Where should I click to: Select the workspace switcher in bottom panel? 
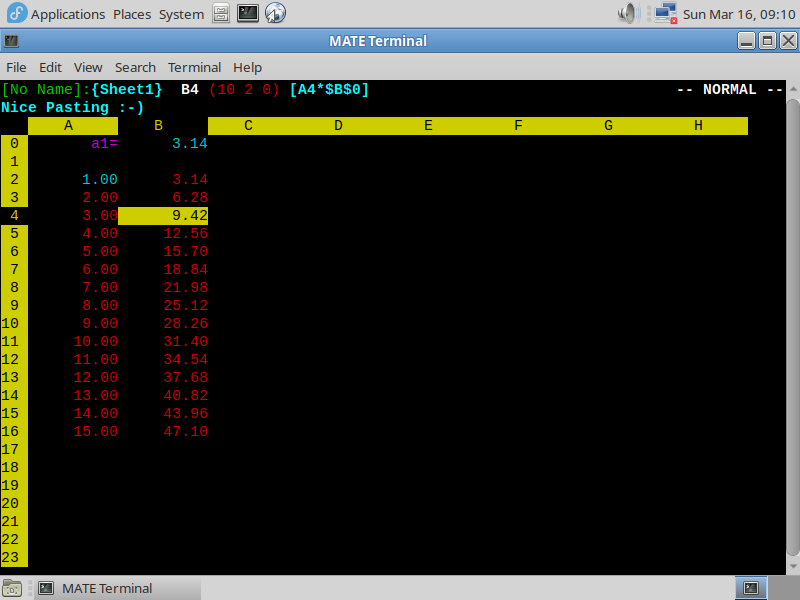(x=751, y=588)
